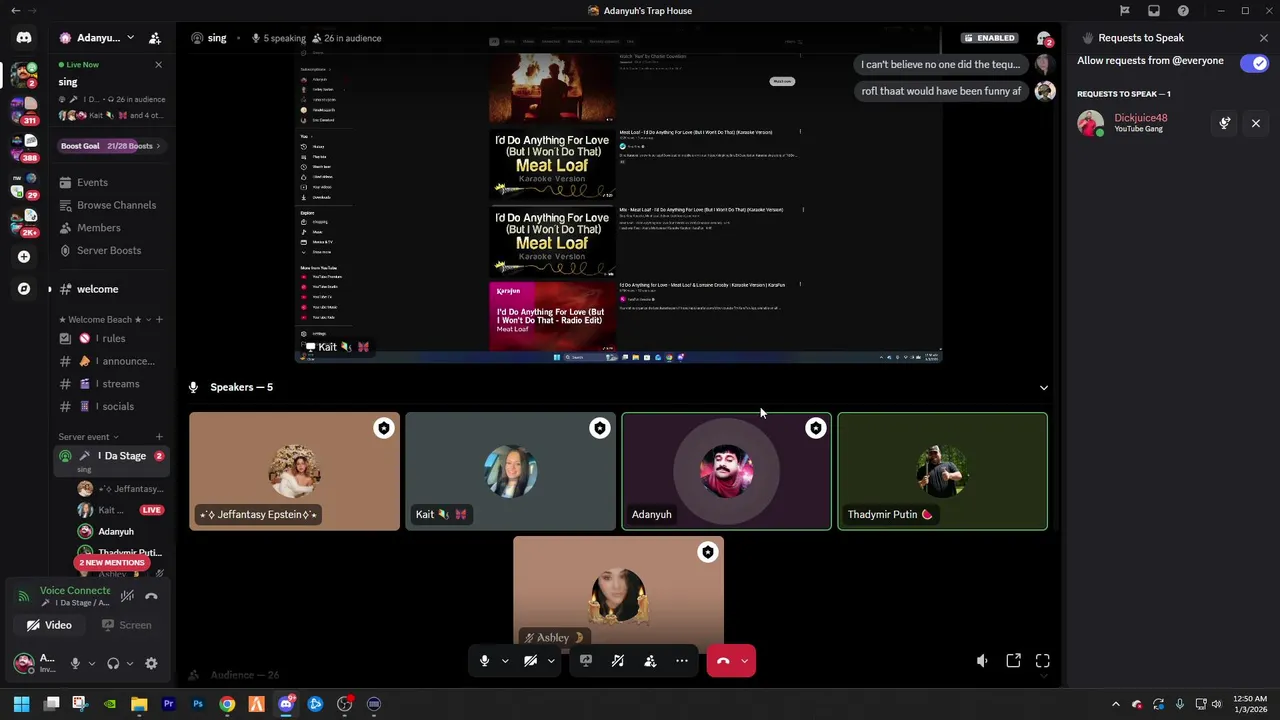The image size is (1280, 720).
Task: Toggle Allow requests from @everyone
Action: (x=1254, y=63)
